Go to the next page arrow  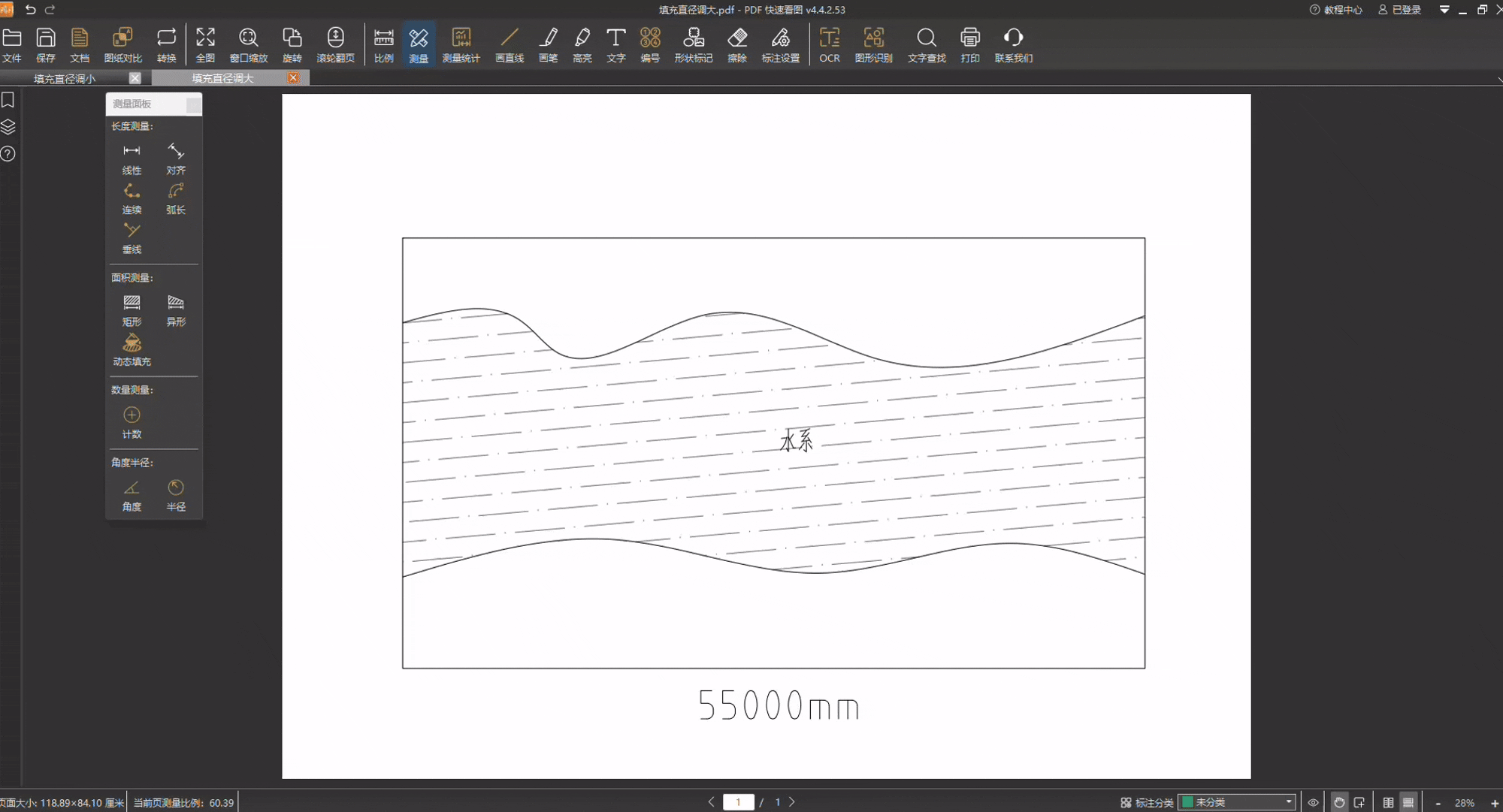[x=792, y=802]
